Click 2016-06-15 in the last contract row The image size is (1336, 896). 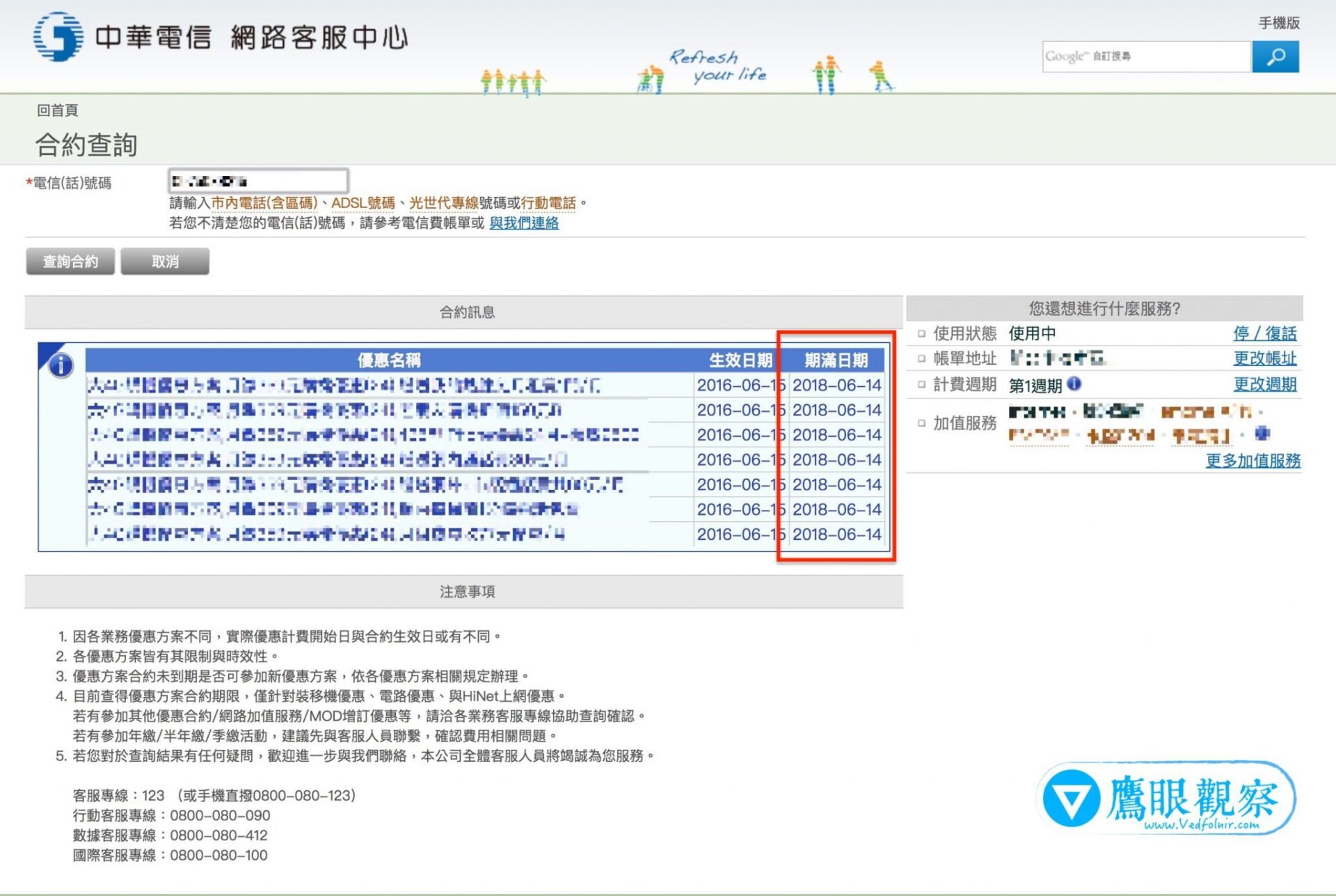[x=741, y=534]
